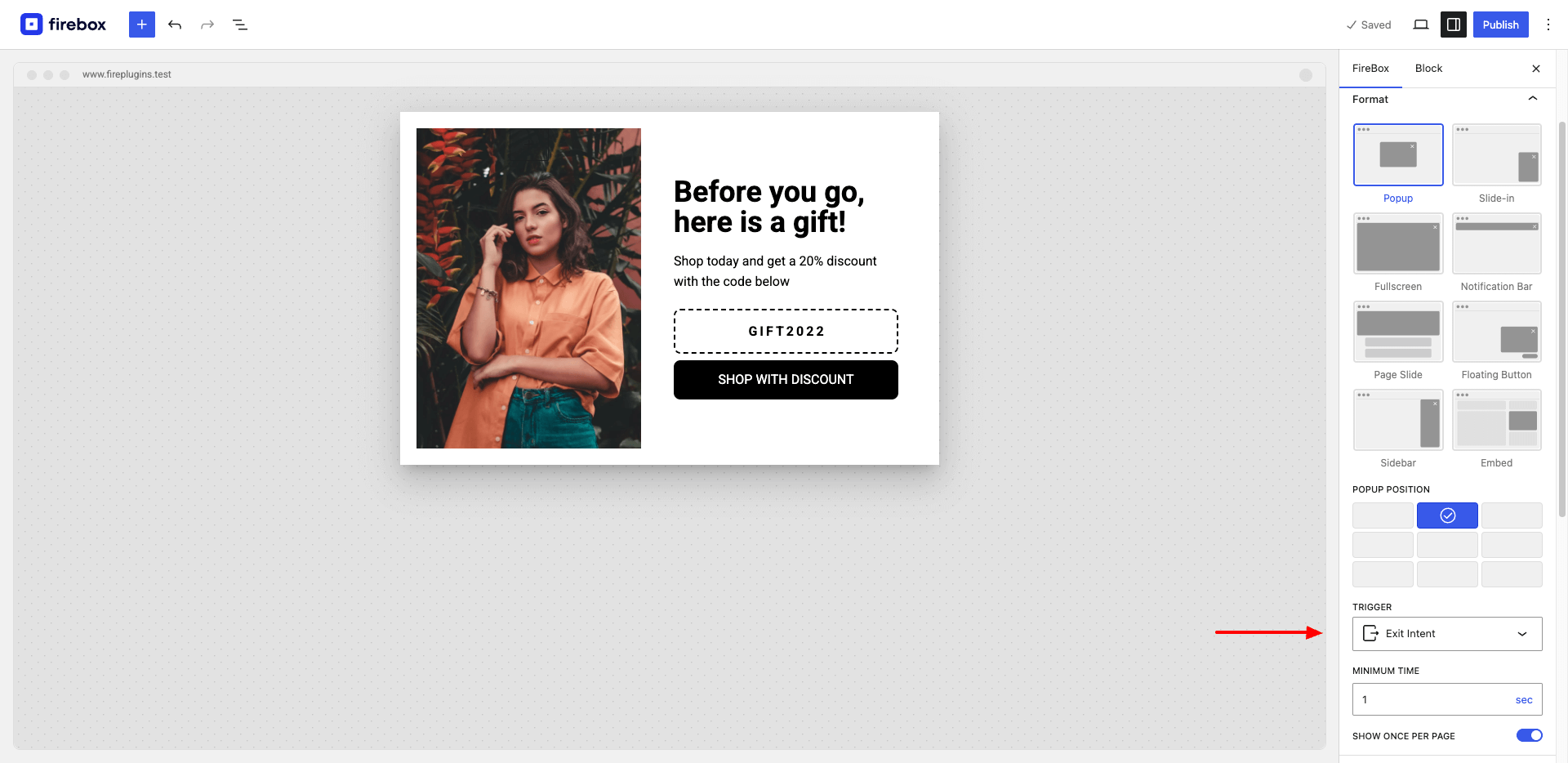Collapse the Format section
The height and width of the screenshot is (763, 1568).
(x=1533, y=99)
